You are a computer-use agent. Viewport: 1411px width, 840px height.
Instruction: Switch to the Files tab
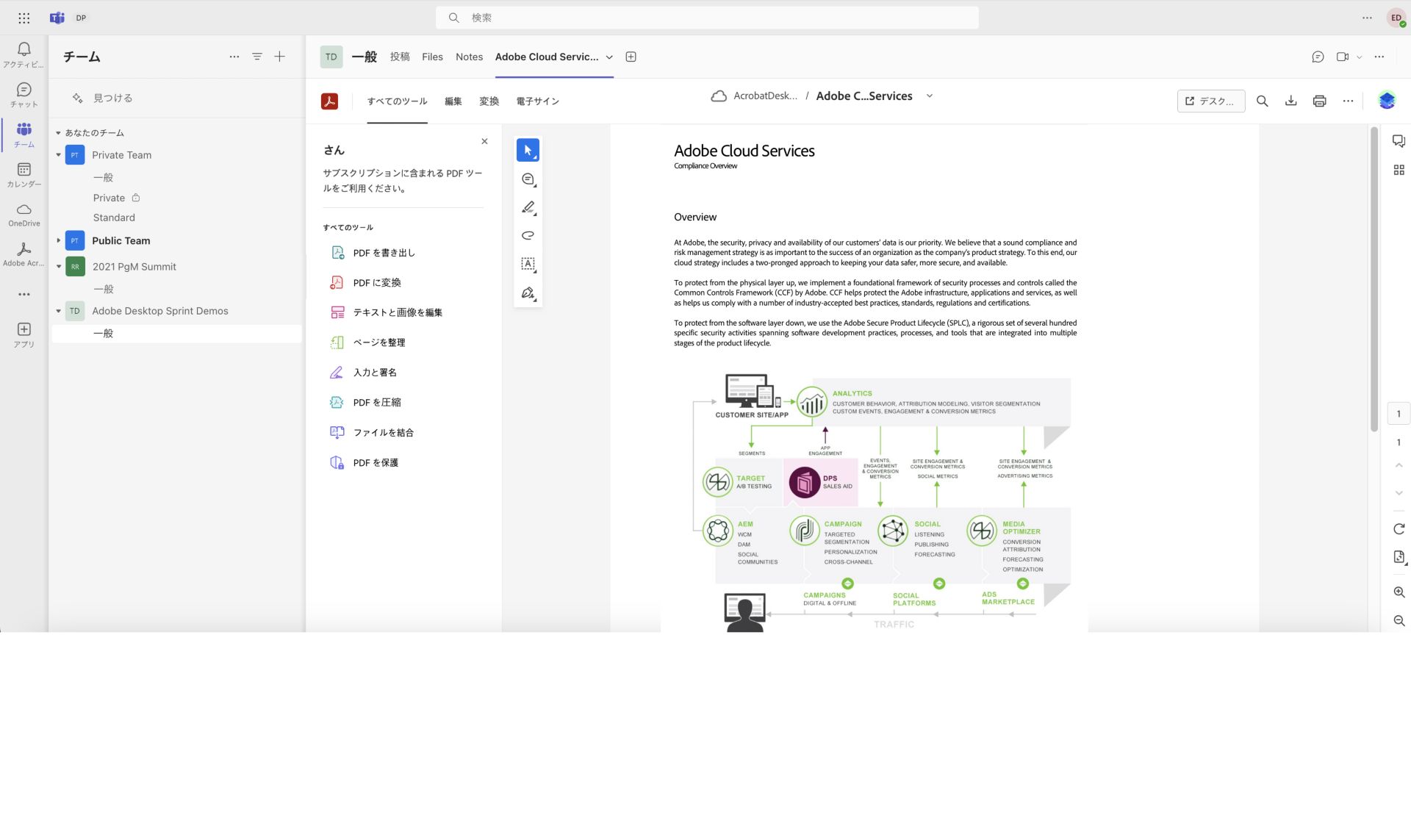pos(432,57)
